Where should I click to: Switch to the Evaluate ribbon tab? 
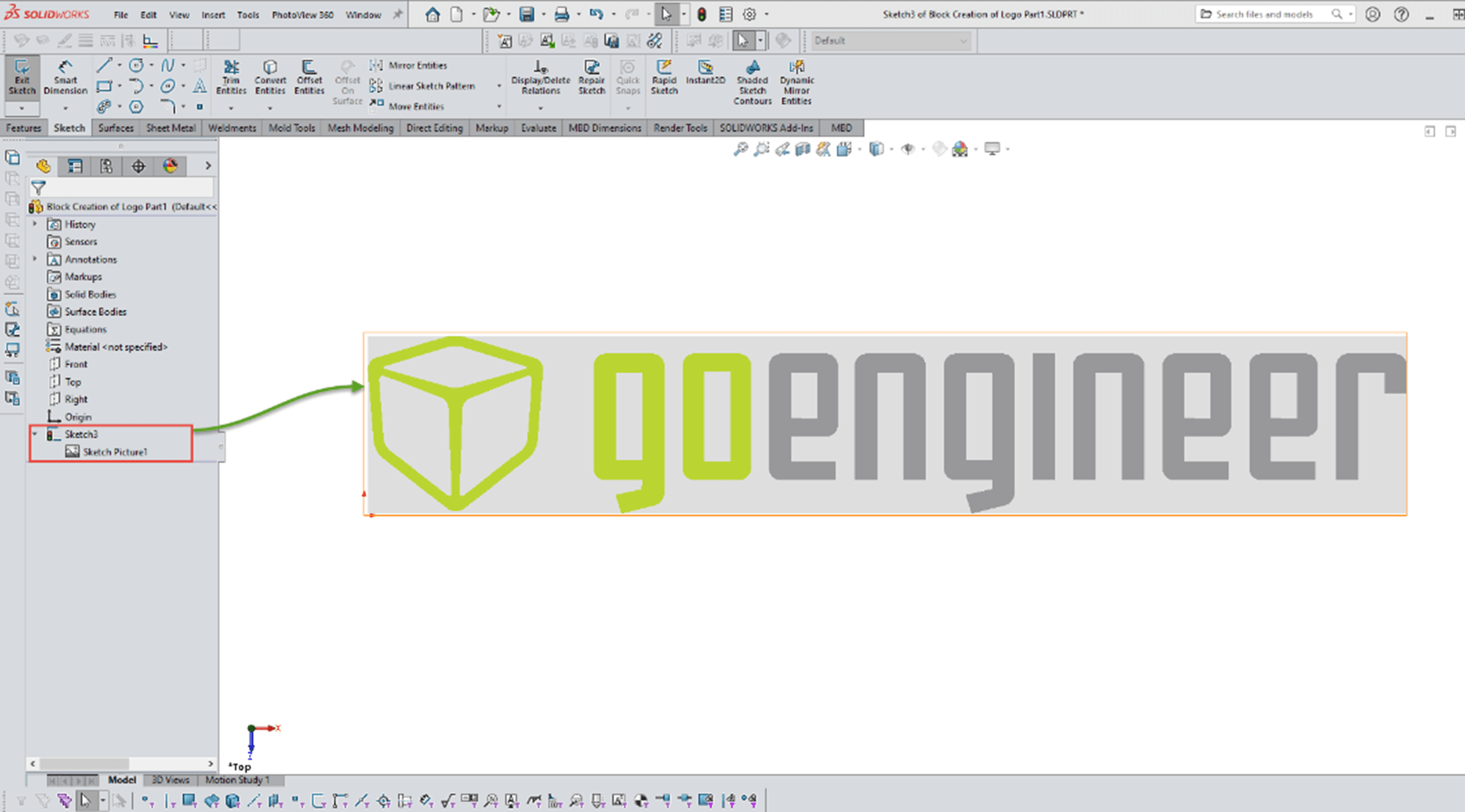click(538, 128)
